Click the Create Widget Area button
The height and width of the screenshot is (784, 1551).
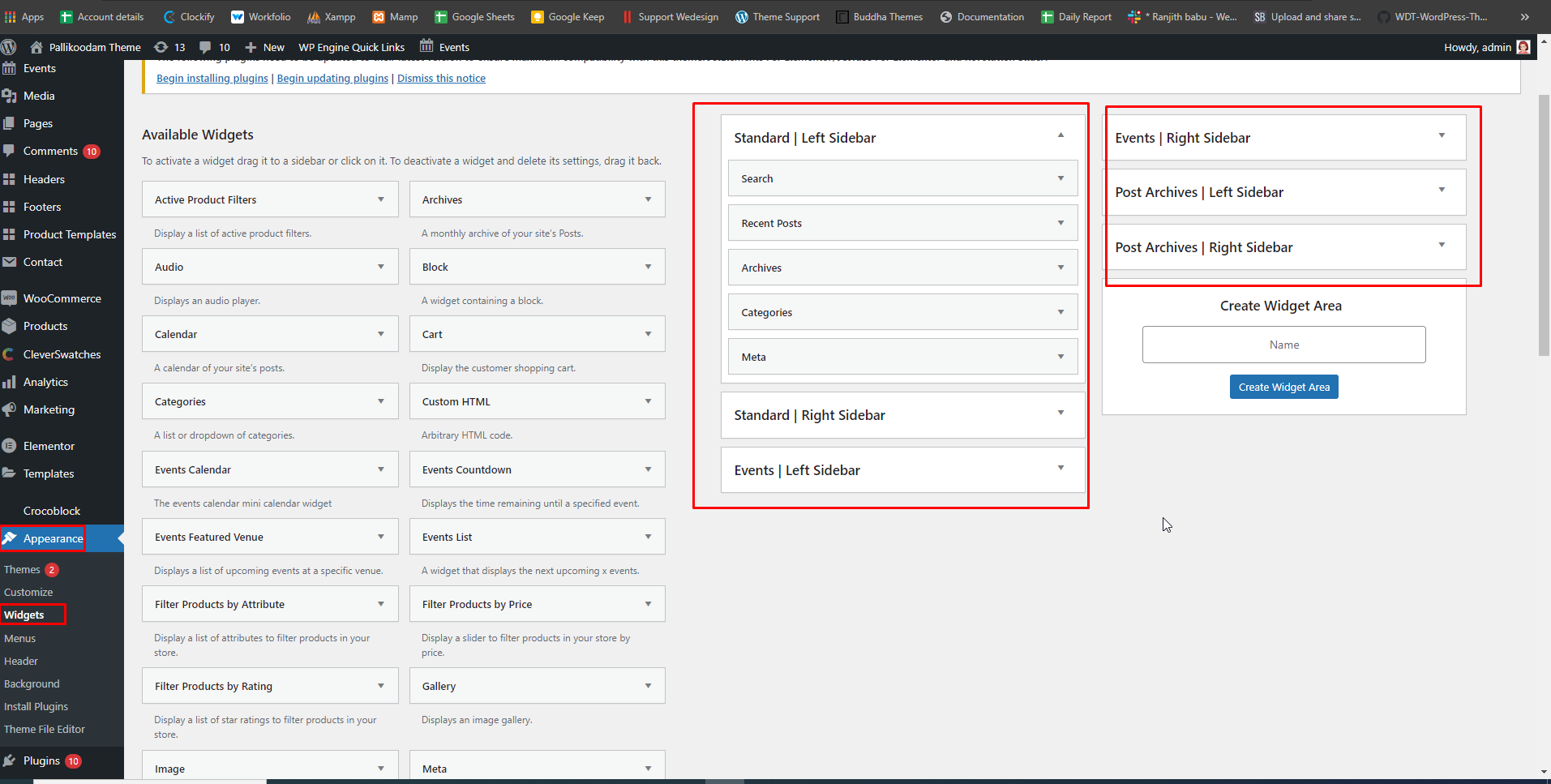tap(1284, 387)
